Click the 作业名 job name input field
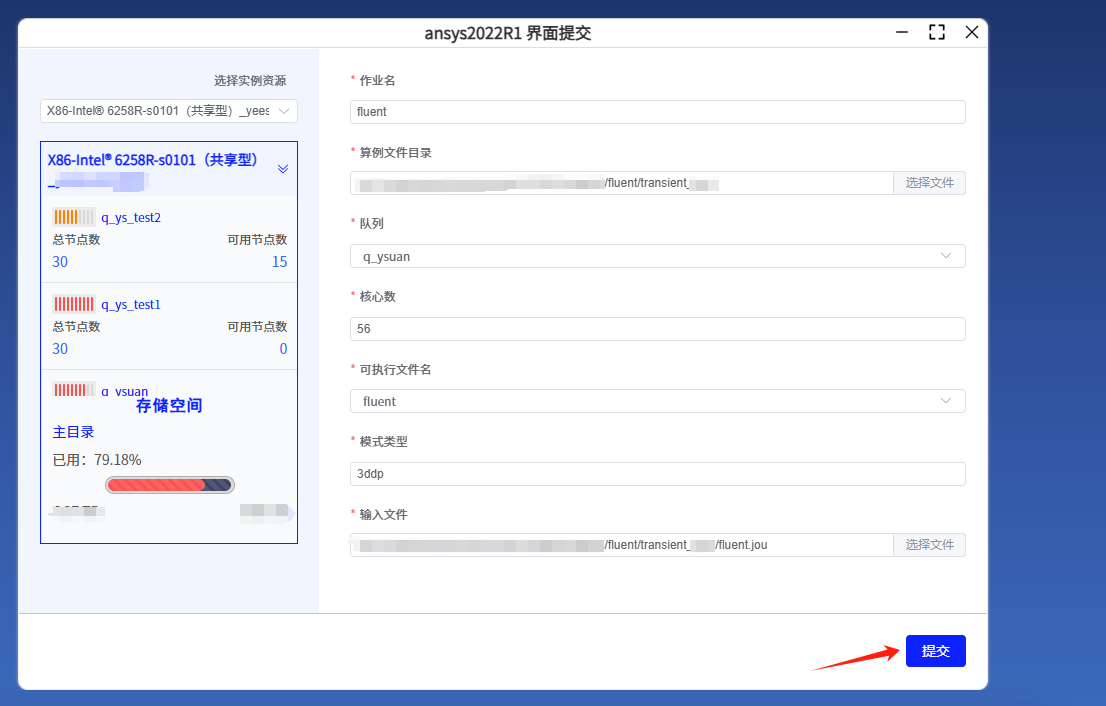 657,112
